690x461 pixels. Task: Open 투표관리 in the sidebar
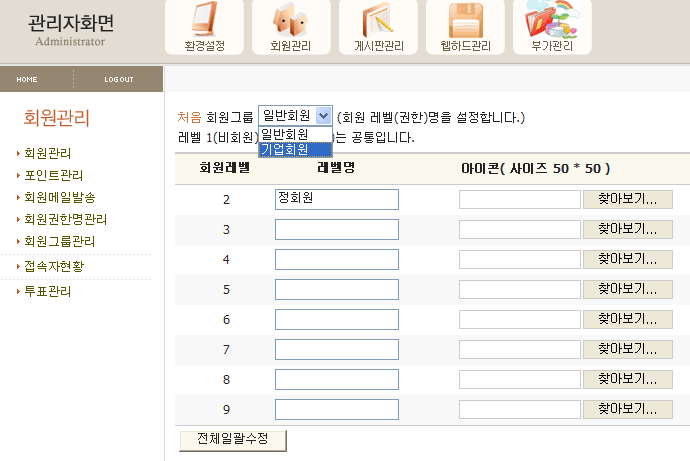coord(47,291)
